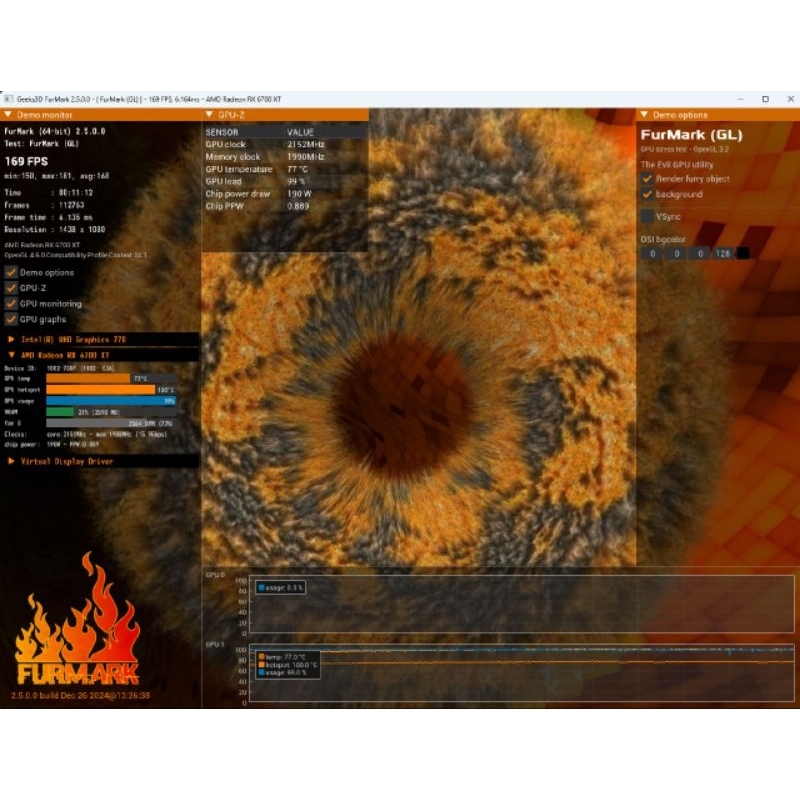Click the Device ID line
Image resolution: width=800 pixels, height=800 pixels.
tap(59, 368)
